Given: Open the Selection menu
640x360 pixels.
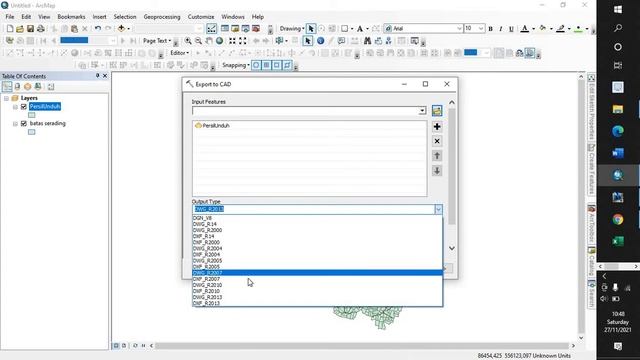Looking at the screenshot, I should pyautogui.click(x=125, y=17).
